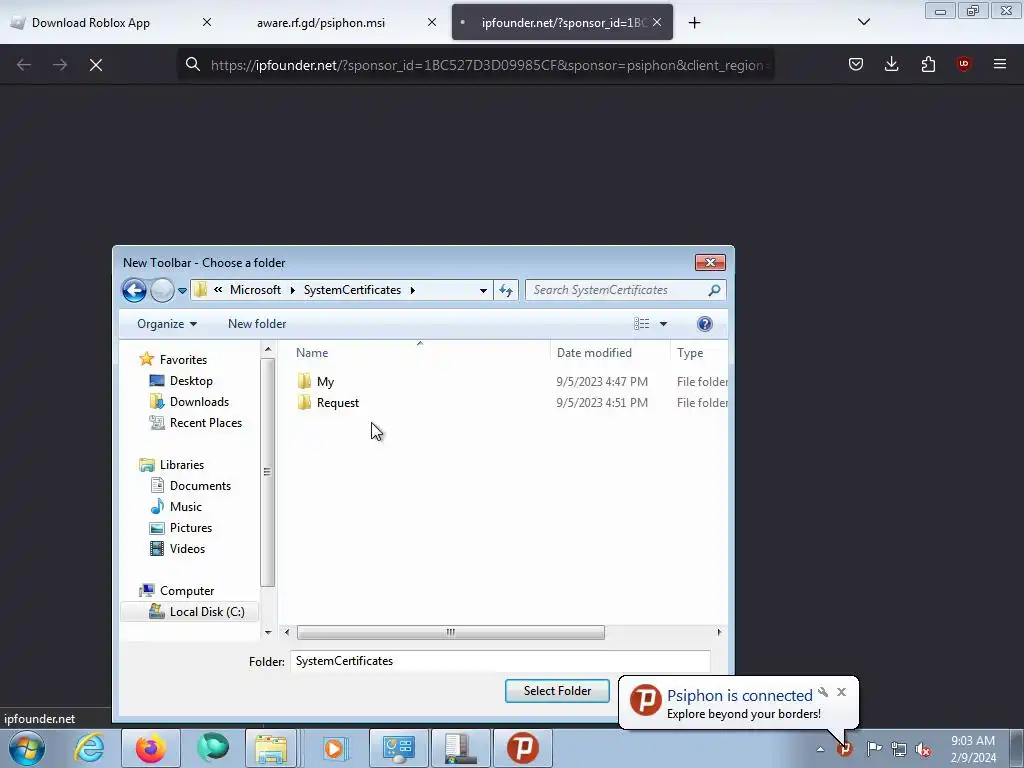Open Windows Media Player taskbar icon

click(x=336, y=748)
